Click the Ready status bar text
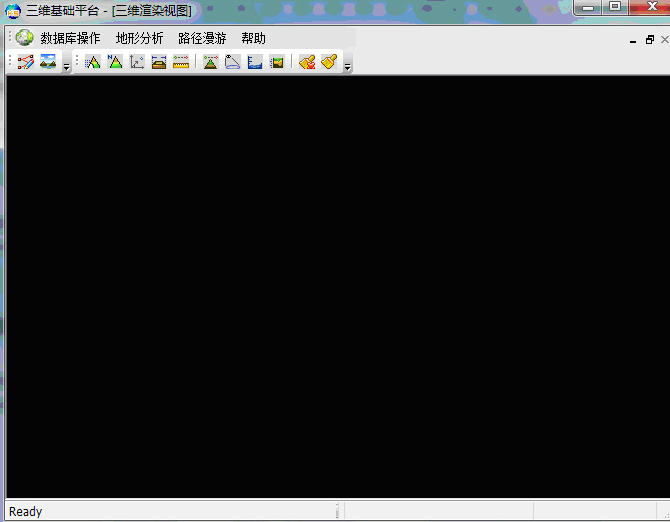670x522 pixels. (26, 512)
